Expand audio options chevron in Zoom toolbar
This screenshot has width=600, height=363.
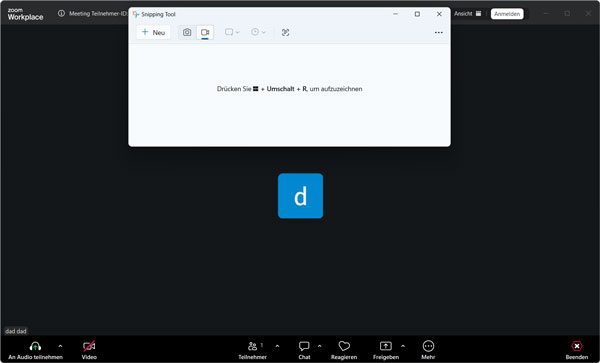coord(60,346)
